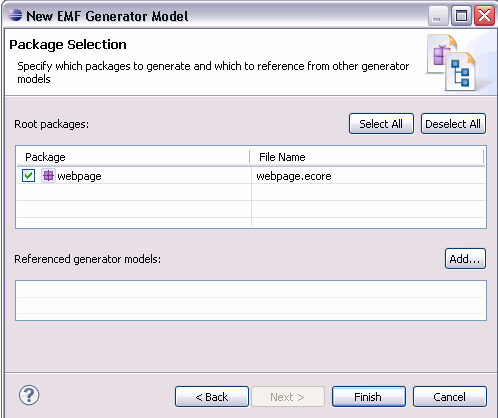Click the Package Selection wizard banner icon
Image resolution: width=498 pixels, height=418 pixels.
pos(452,63)
